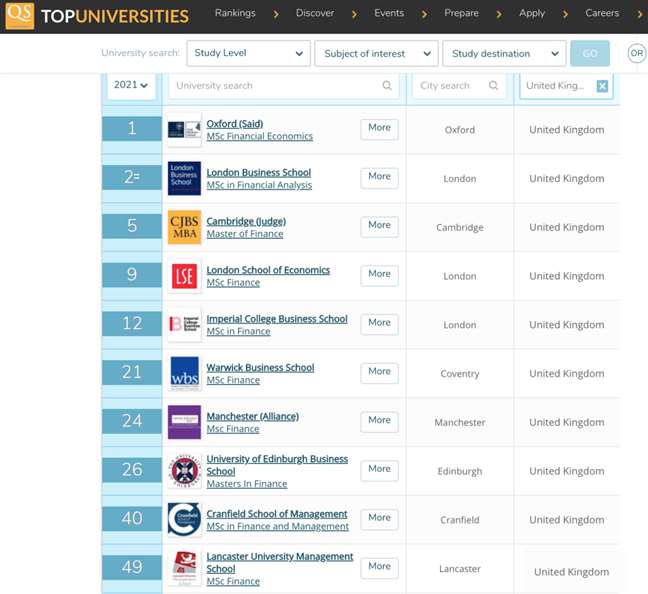This screenshot has height=594, width=648.
Task: Click the LSE logo
Action: point(184,276)
